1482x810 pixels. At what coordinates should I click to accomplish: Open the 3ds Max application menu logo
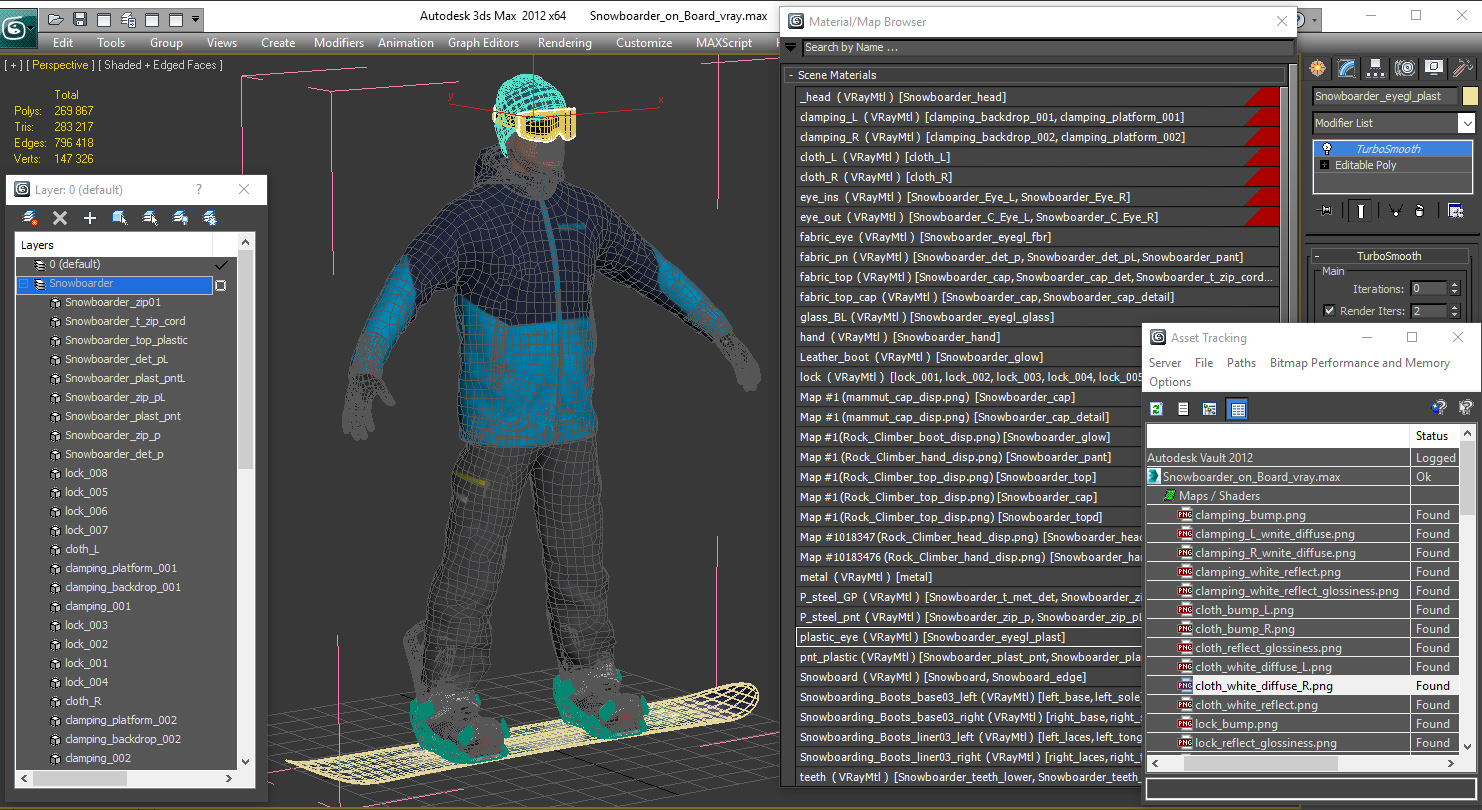click(19, 28)
